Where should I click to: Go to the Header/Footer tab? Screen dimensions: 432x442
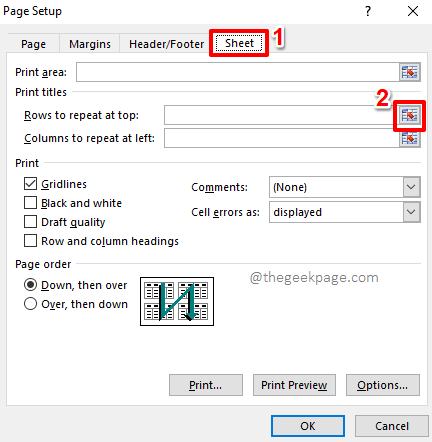[x=166, y=44]
